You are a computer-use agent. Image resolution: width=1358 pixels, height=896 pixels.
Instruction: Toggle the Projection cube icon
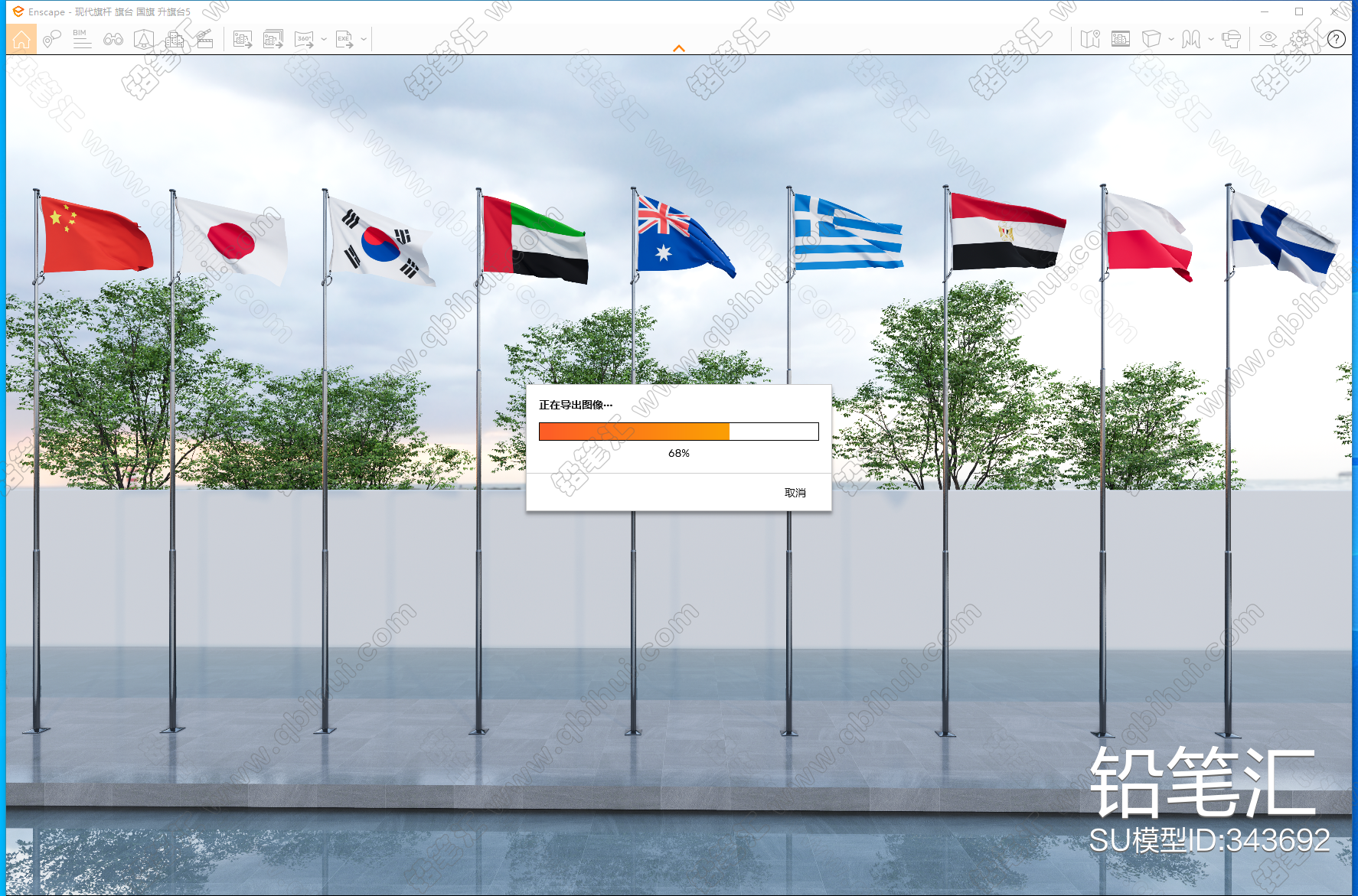(1151, 39)
